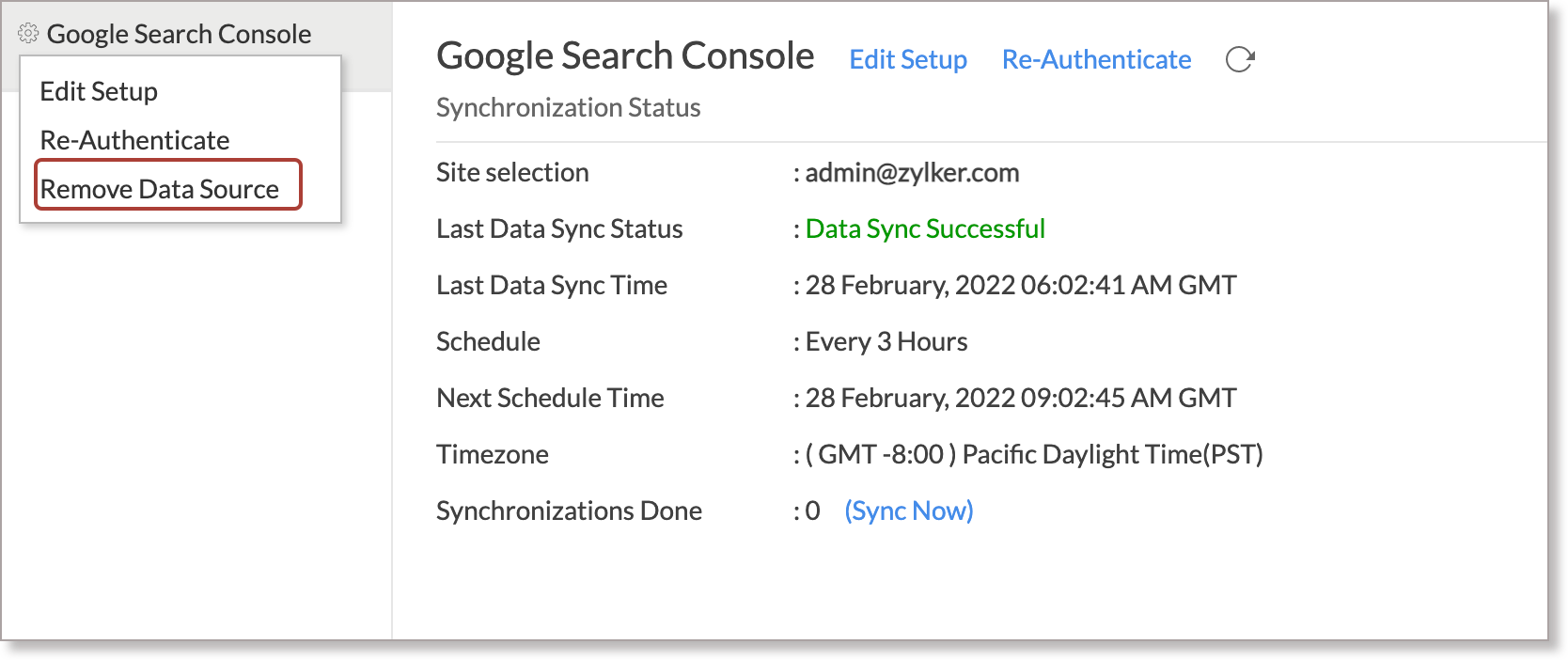This screenshot has width=1568, height=660.
Task: Click the gear icon beside Google Search Console
Action: (x=28, y=34)
